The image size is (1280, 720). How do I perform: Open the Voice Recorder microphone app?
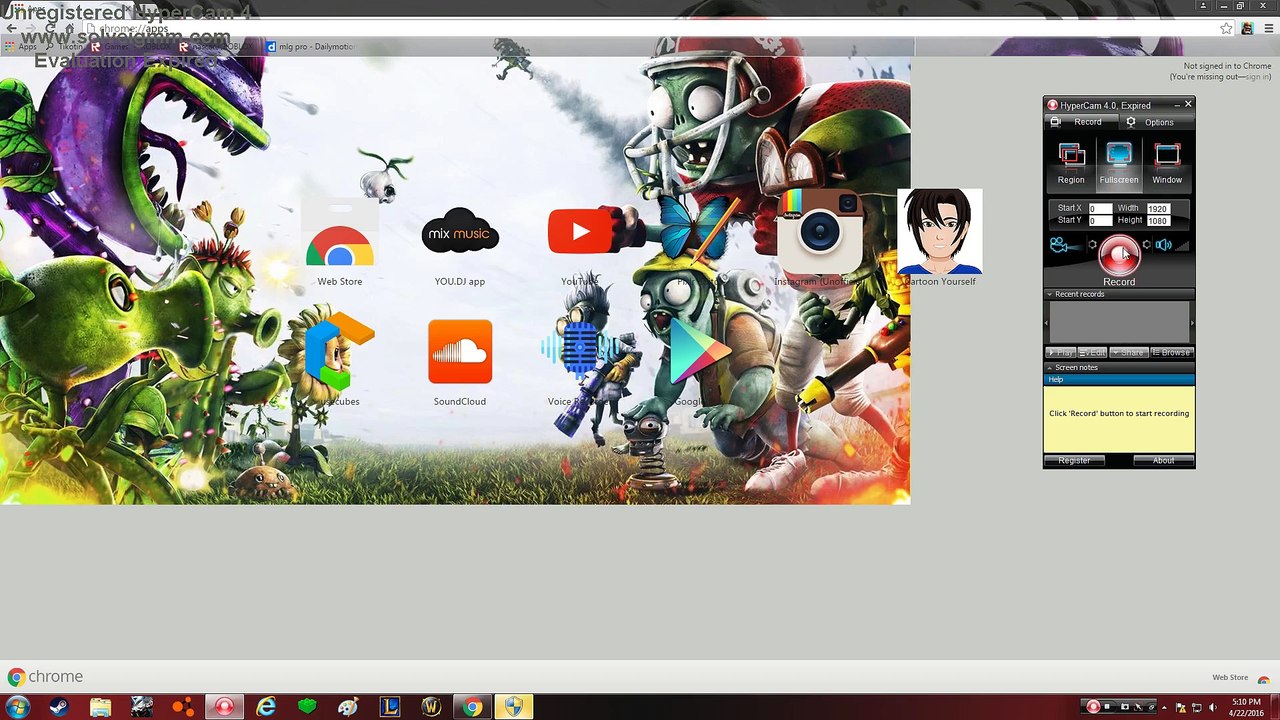tap(580, 350)
